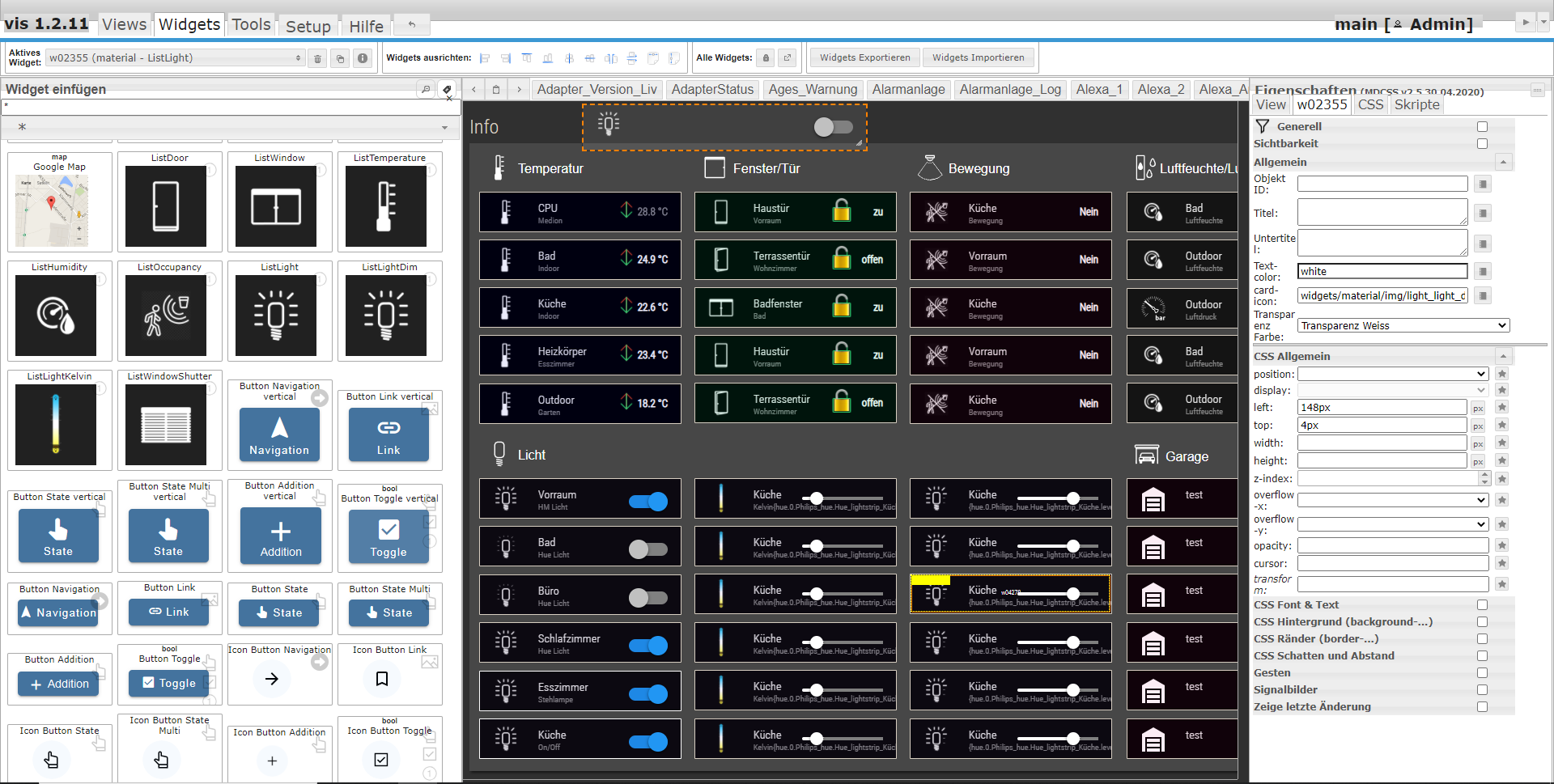Toggle the Vorraum HM Licht switch
Image resolution: width=1554 pixels, height=784 pixels.
pyautogui.click(x=648, y=502)
